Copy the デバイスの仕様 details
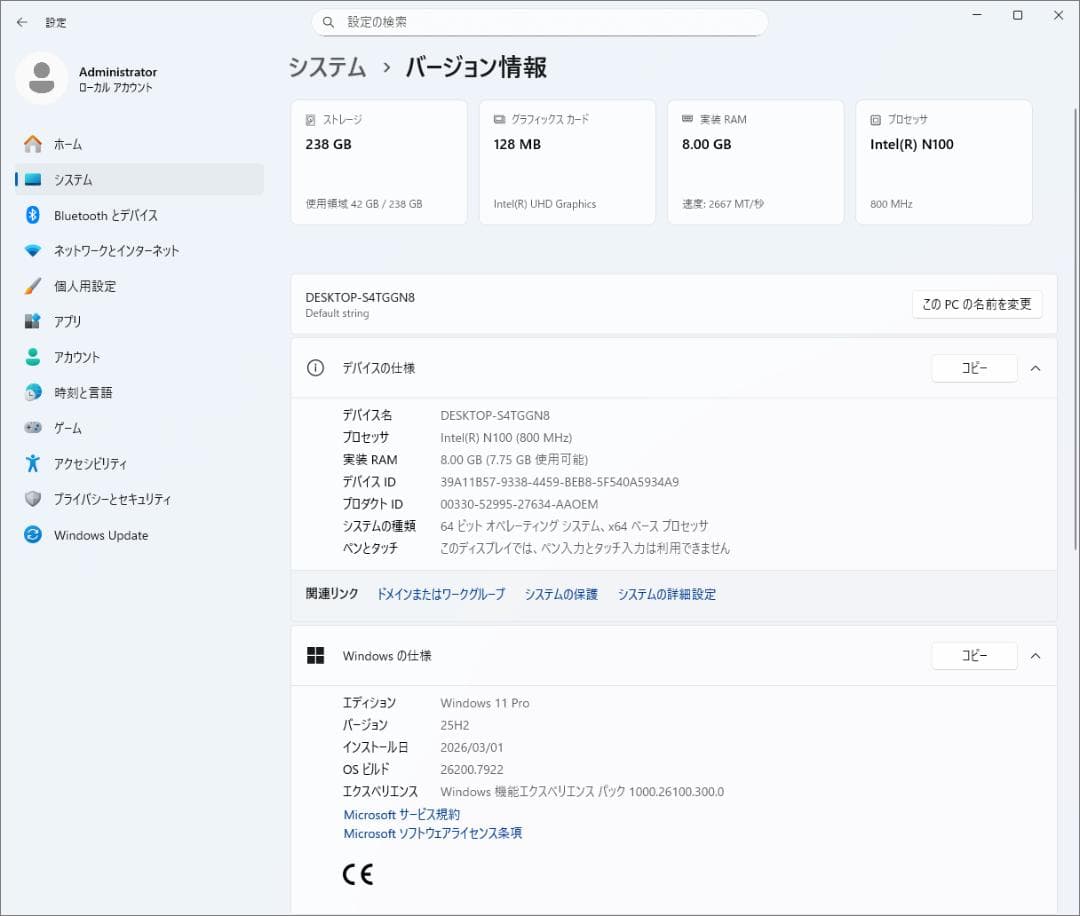1080x916 pixels. point(975,368)
